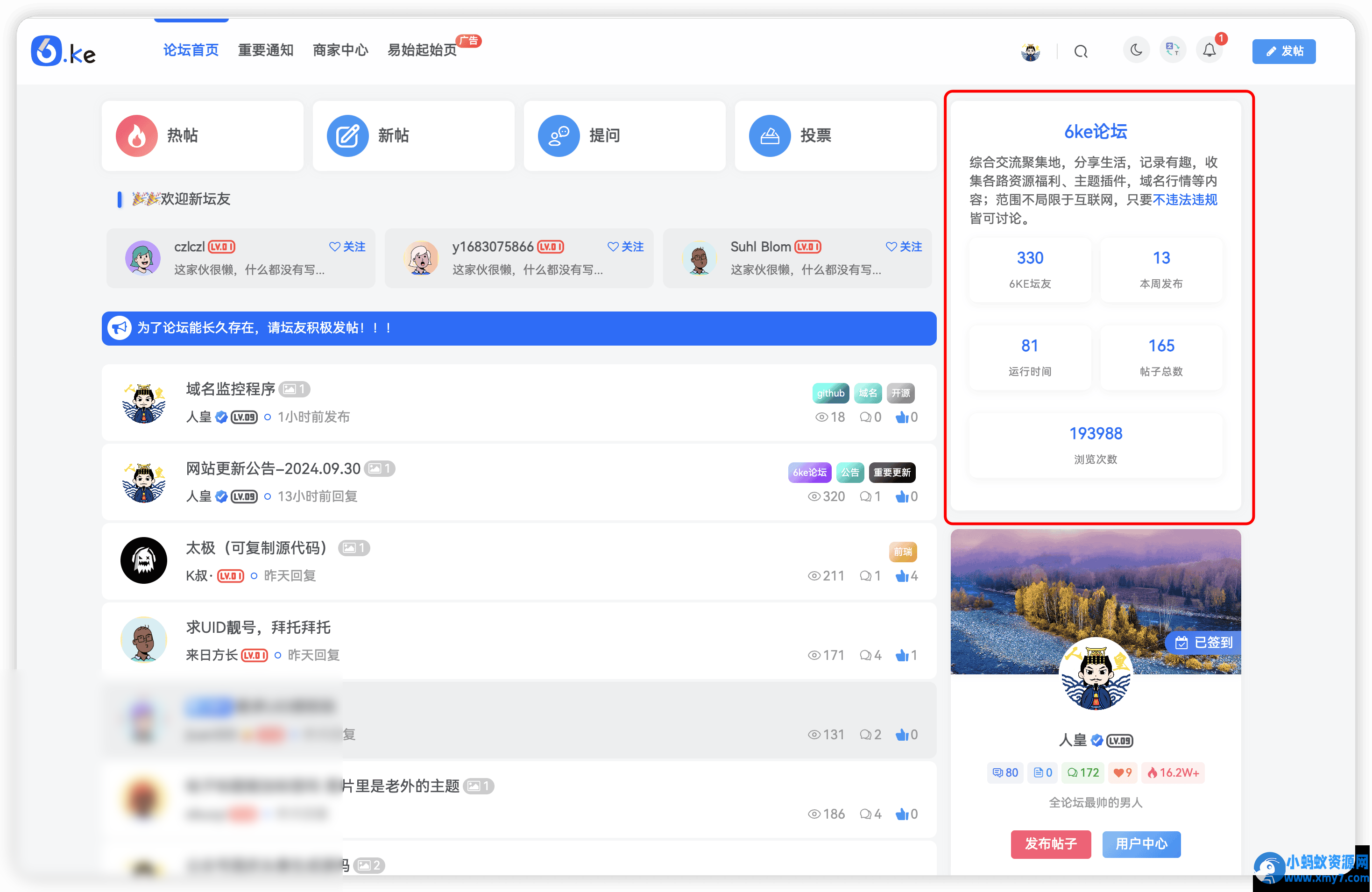Viewport: 1372px width, 892px height.
Task: Click the megaphone icon on the blue banner
Action: tap(120, 328)
